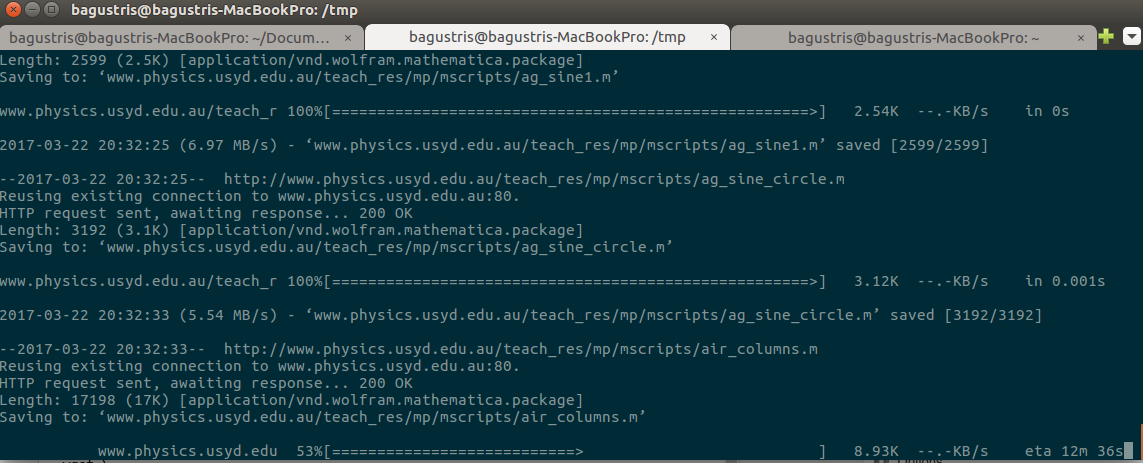Close the terminal window with the red button
The width and height of the screenshot is (1143, 463).
pyautogui.click(x=14, y=11)
